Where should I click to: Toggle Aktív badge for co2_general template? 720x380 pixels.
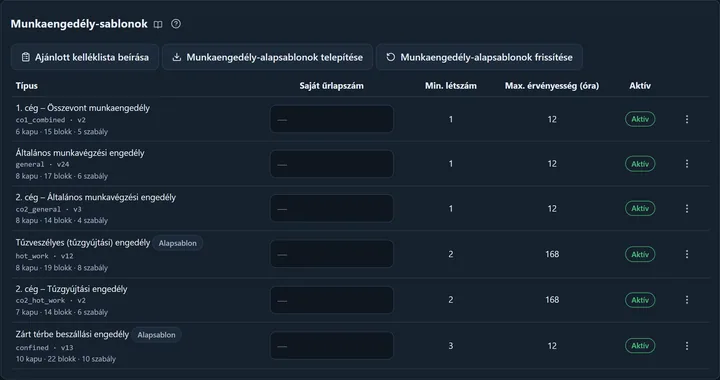pyautogui.click(x=640, y=208)
